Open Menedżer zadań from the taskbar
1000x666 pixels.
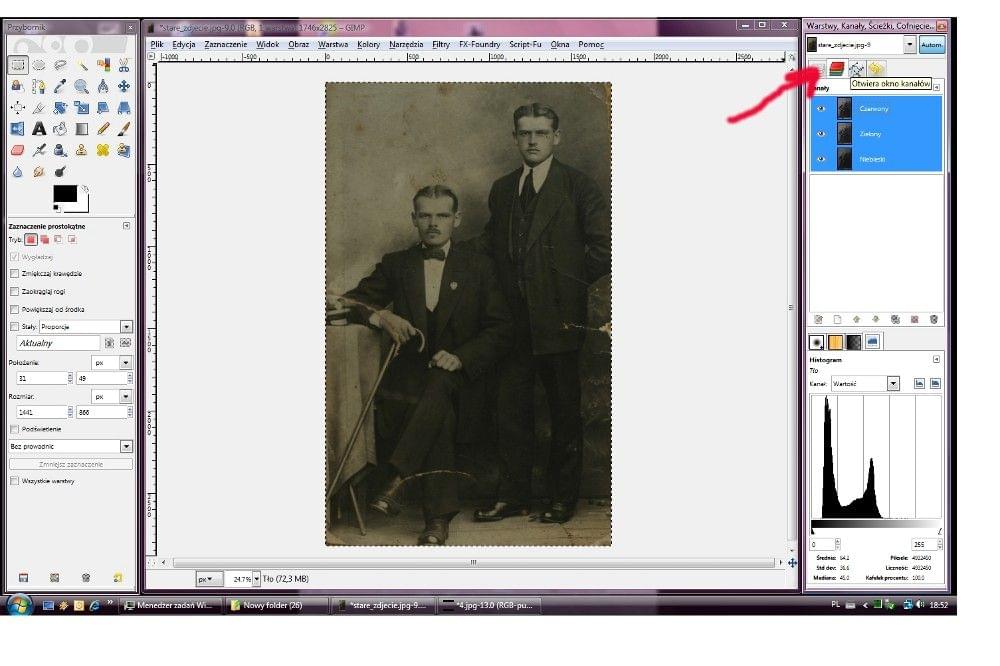tap(171, 605)
